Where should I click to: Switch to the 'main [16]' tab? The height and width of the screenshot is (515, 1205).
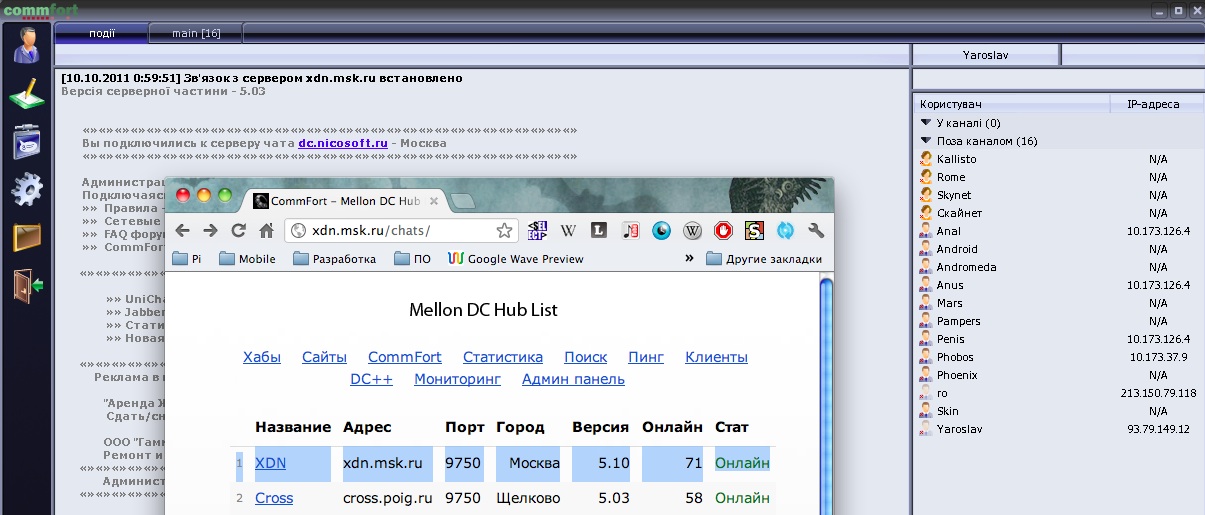[x=196, y=33]
